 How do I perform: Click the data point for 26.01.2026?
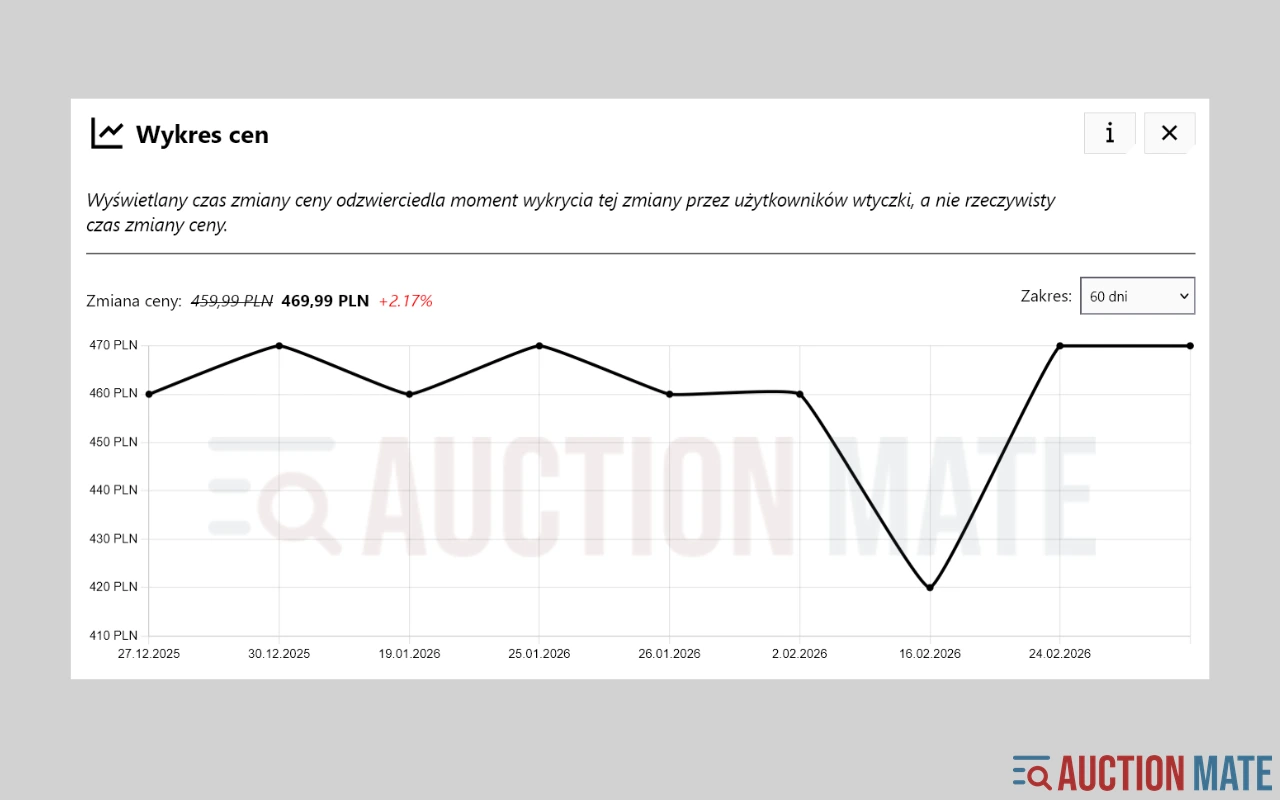(670, 394)
